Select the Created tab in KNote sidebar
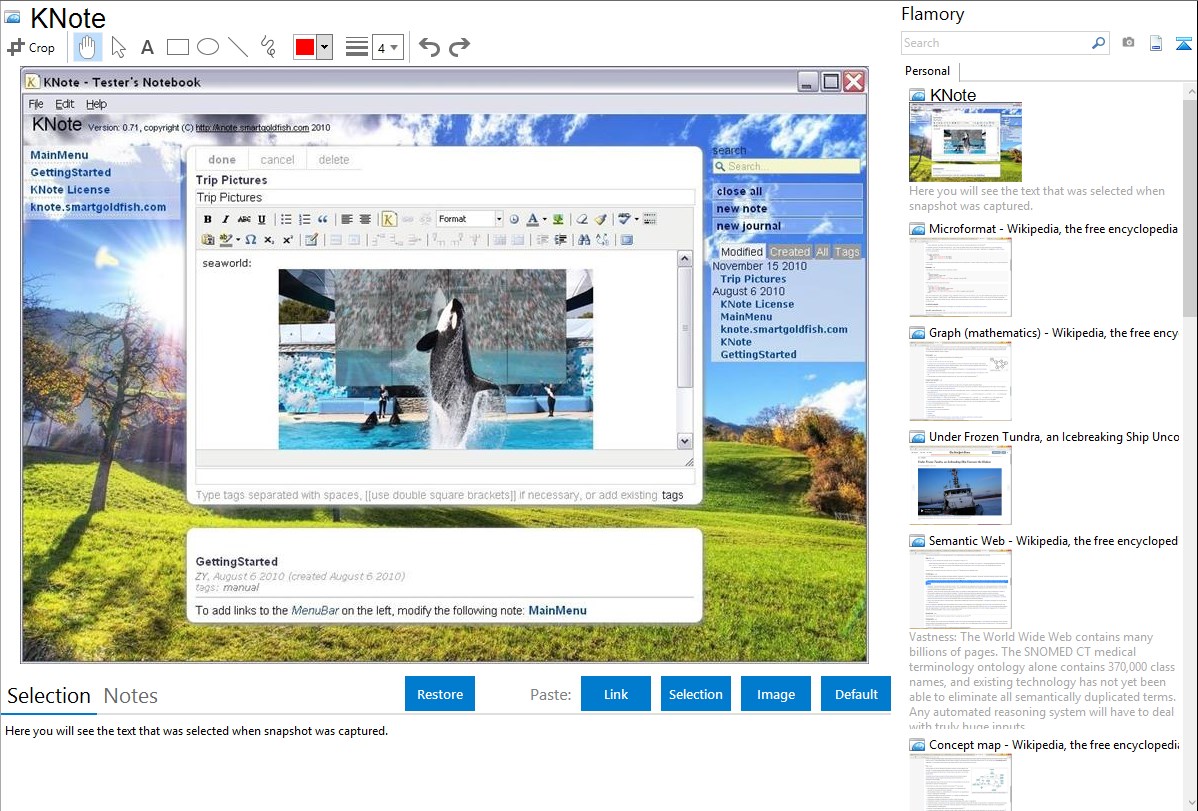Screen dimensions: 1198x811 point(789,251)
